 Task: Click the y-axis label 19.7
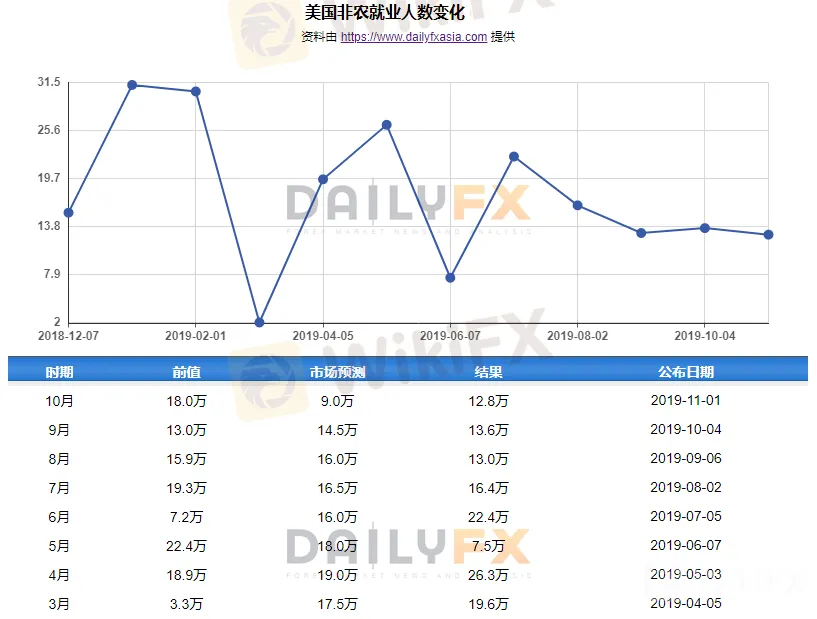49,178
